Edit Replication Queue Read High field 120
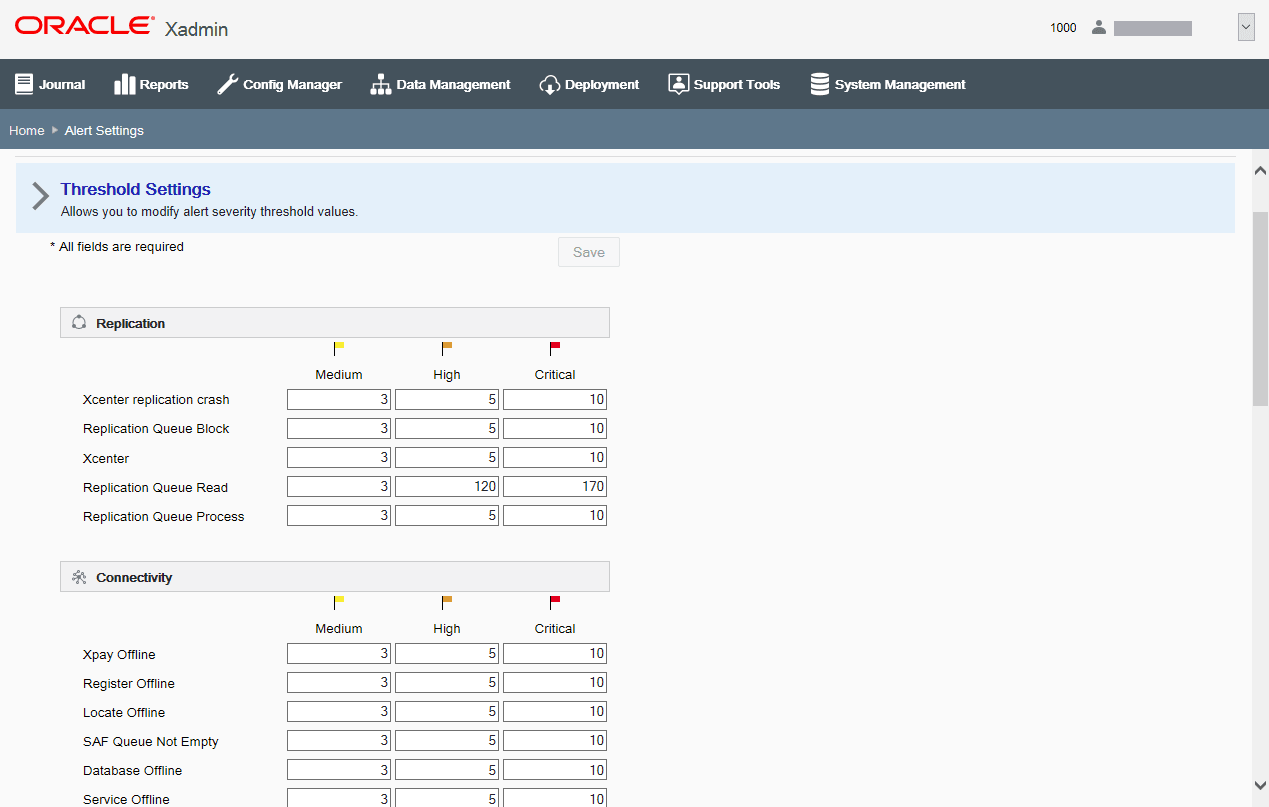 tap(447, 487)
